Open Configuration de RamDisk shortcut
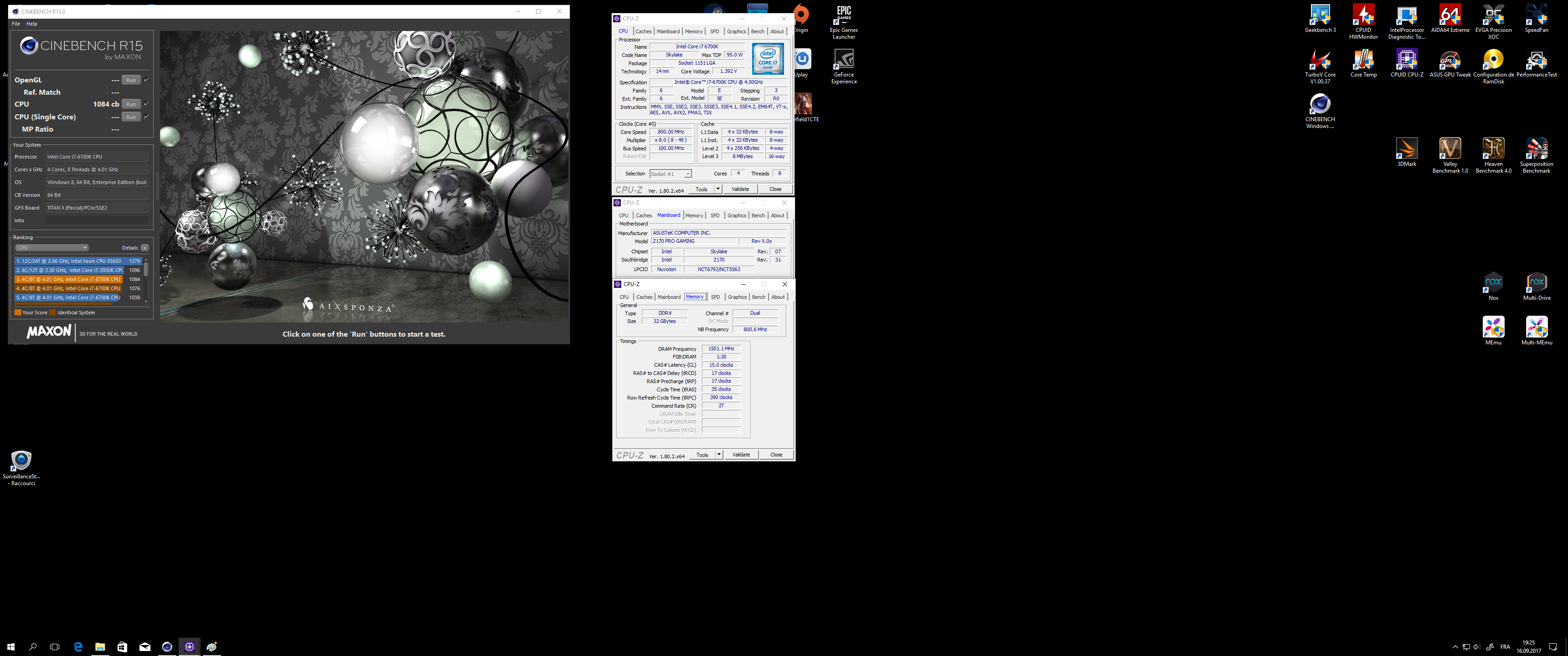Screen dimensions: 1568x656 [1493, 66]
